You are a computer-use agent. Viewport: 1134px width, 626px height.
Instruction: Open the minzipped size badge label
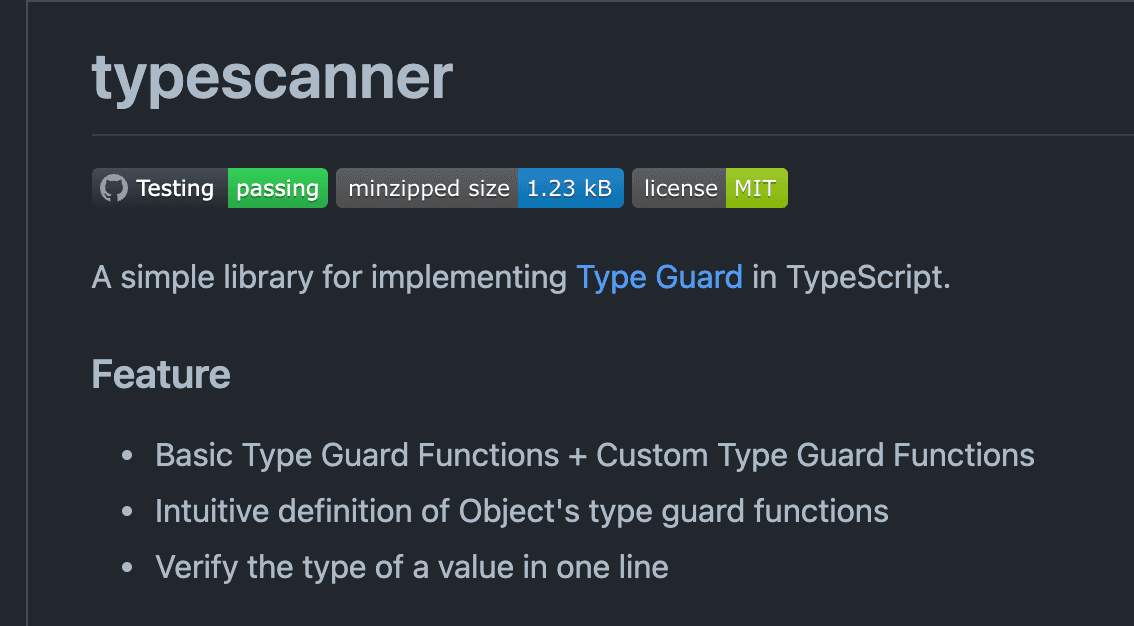tap(427, 188)
